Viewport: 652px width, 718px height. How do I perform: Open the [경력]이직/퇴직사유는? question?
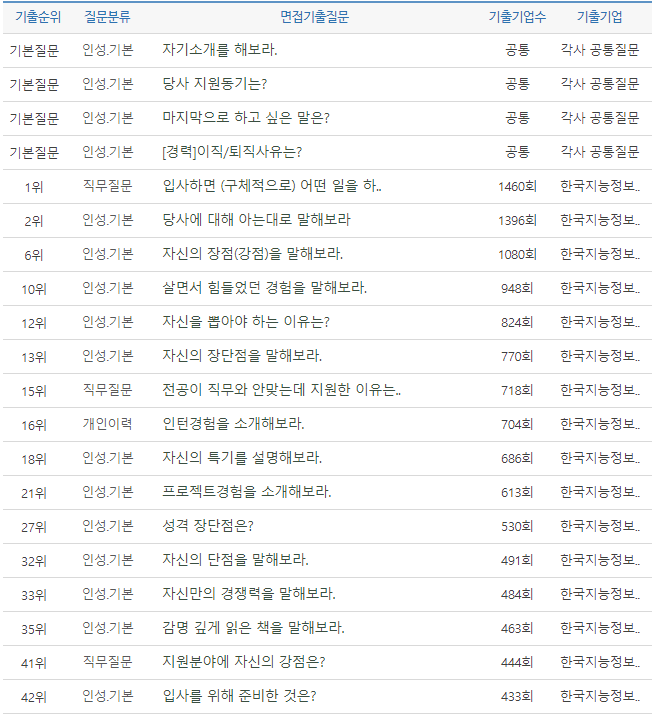231,152
